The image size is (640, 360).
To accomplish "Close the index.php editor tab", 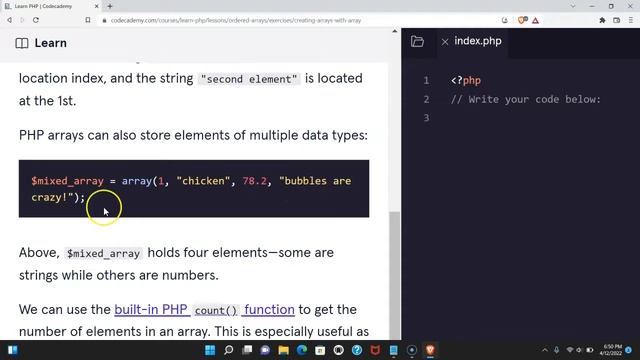I will coord(445,42).
